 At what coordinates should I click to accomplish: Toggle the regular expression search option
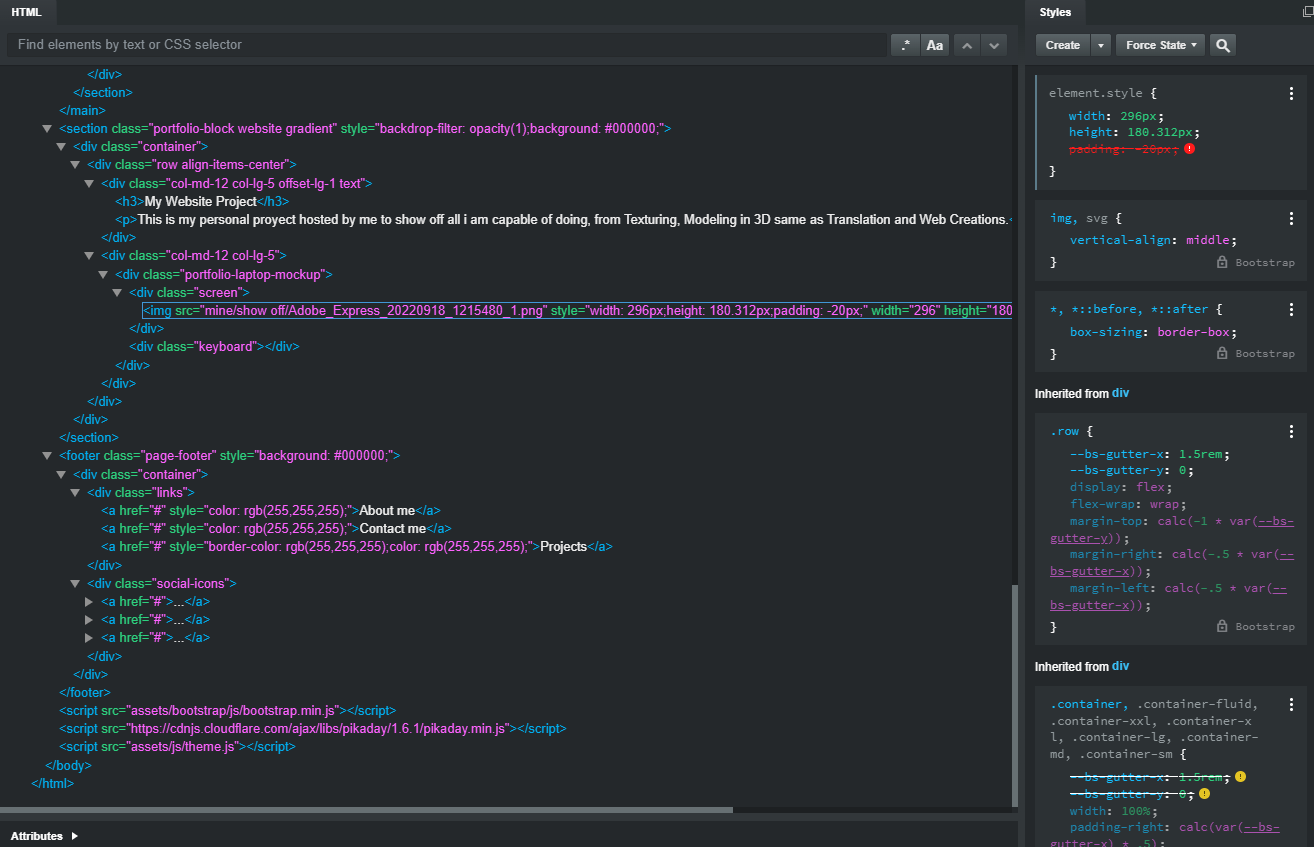(x=905, y=45)
